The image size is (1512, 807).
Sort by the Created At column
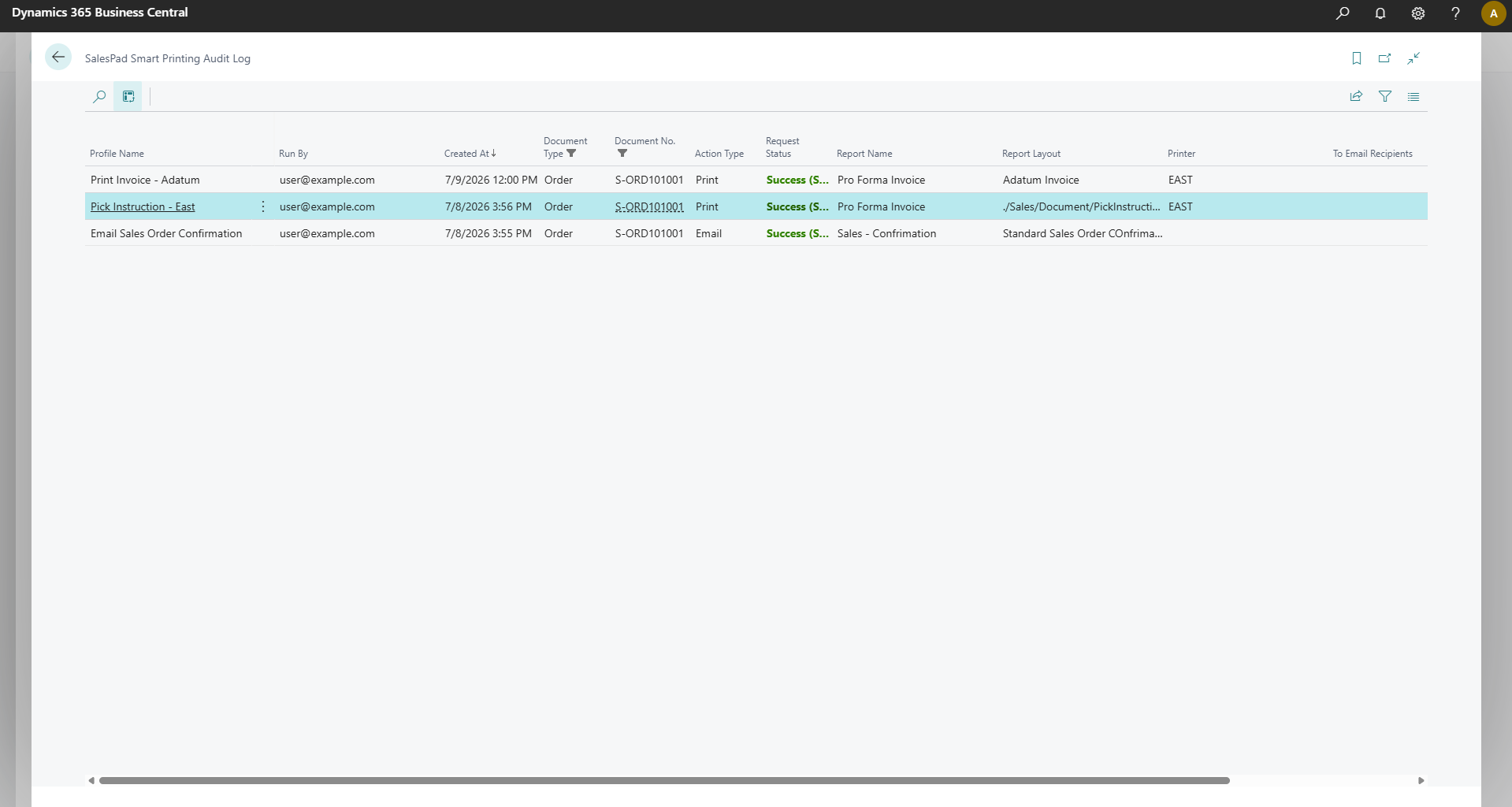click(470, 154)
